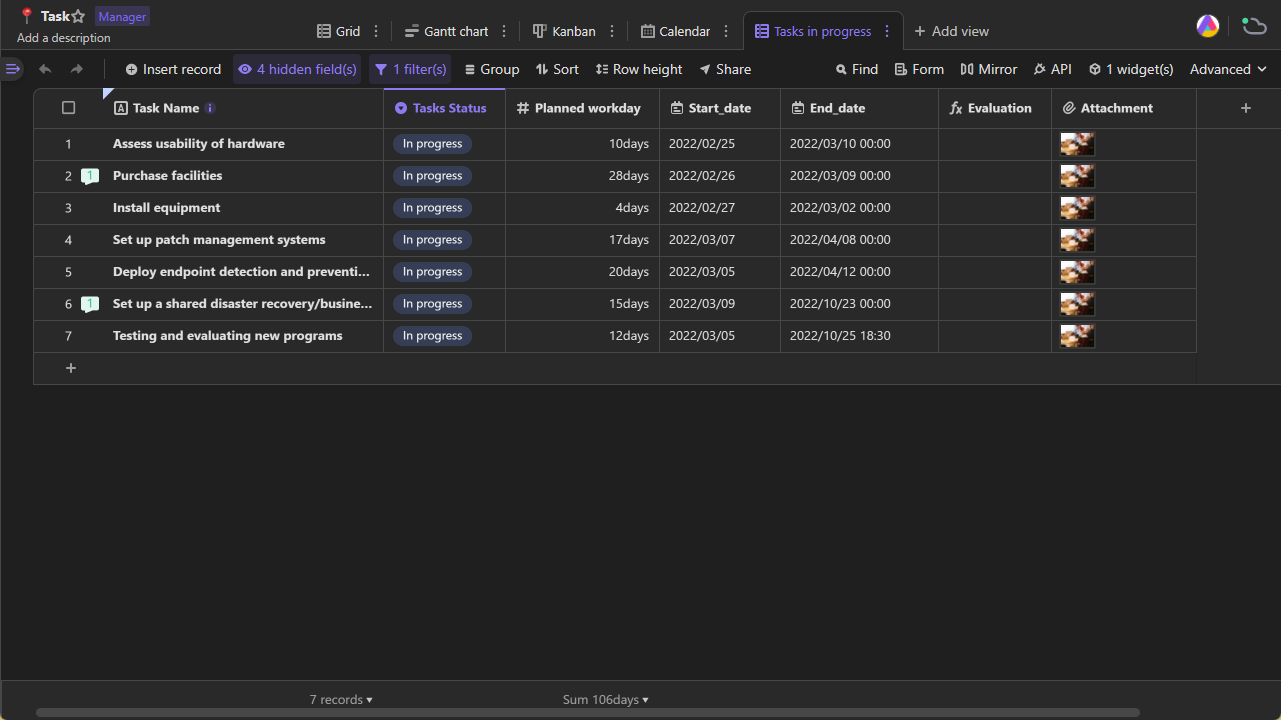Open comment bubble on row 6
1281x720 pixels.
90,304
